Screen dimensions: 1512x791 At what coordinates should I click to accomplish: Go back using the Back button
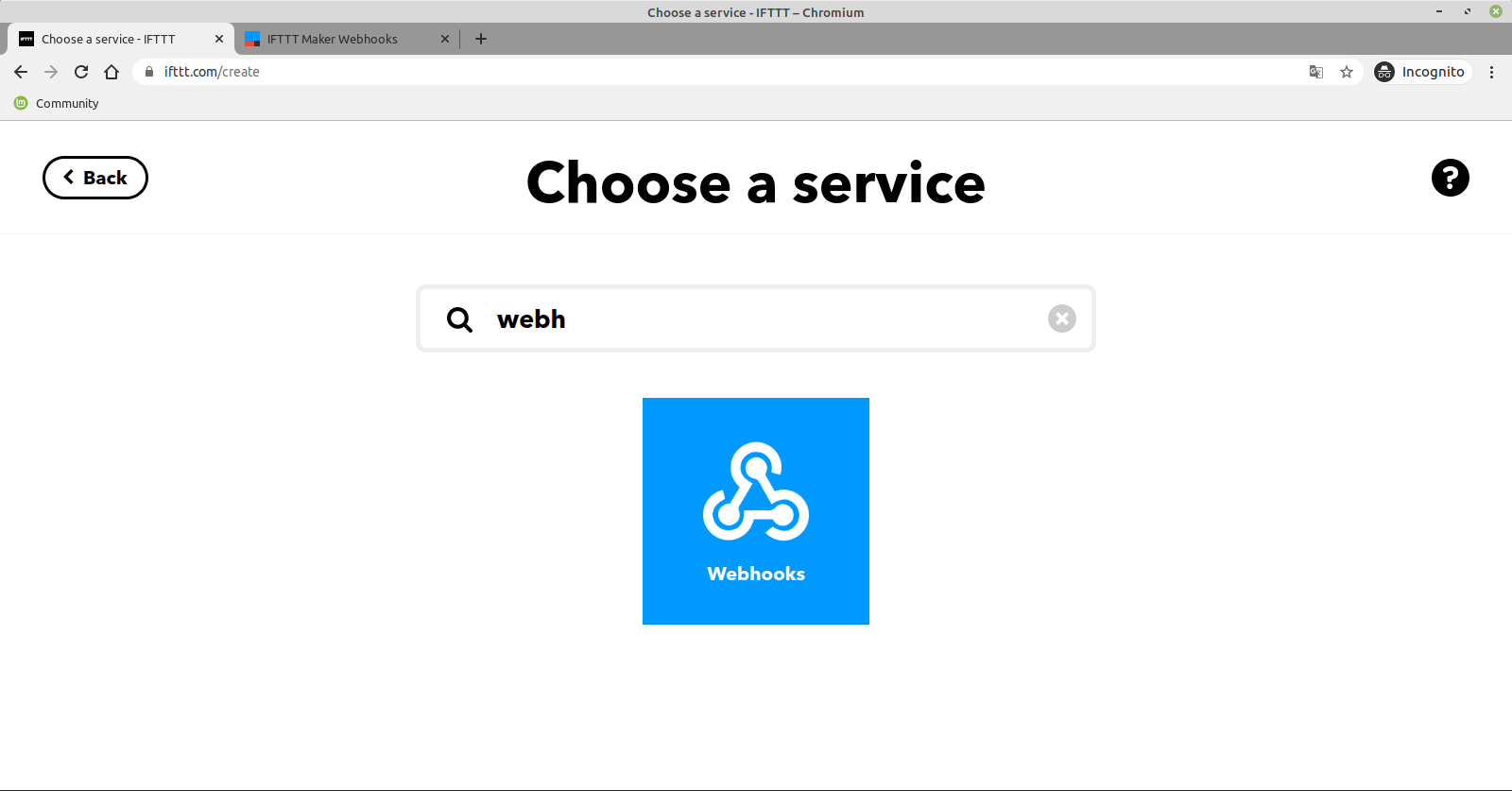(95, 178)
